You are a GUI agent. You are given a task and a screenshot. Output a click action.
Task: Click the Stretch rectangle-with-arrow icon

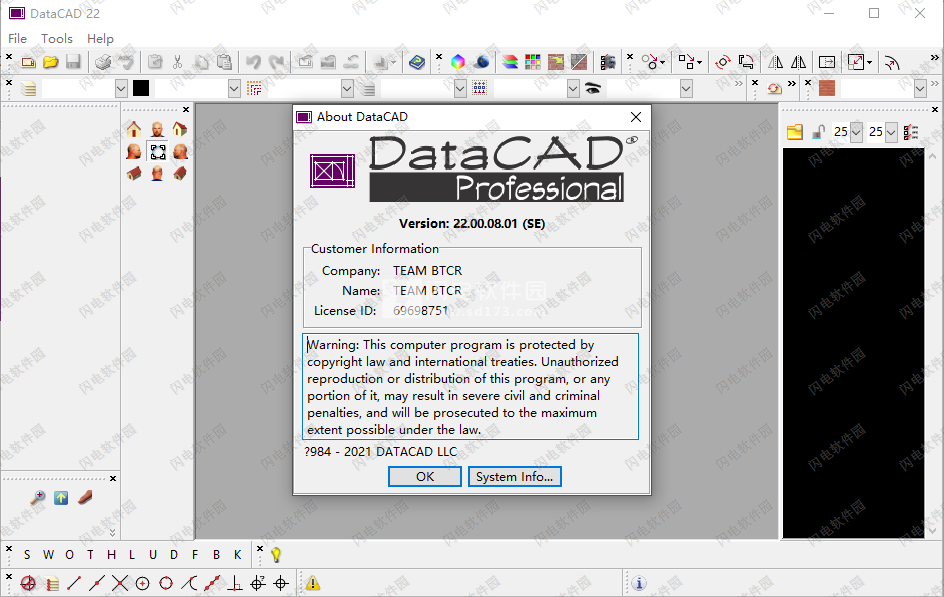[x=827, y=62]
